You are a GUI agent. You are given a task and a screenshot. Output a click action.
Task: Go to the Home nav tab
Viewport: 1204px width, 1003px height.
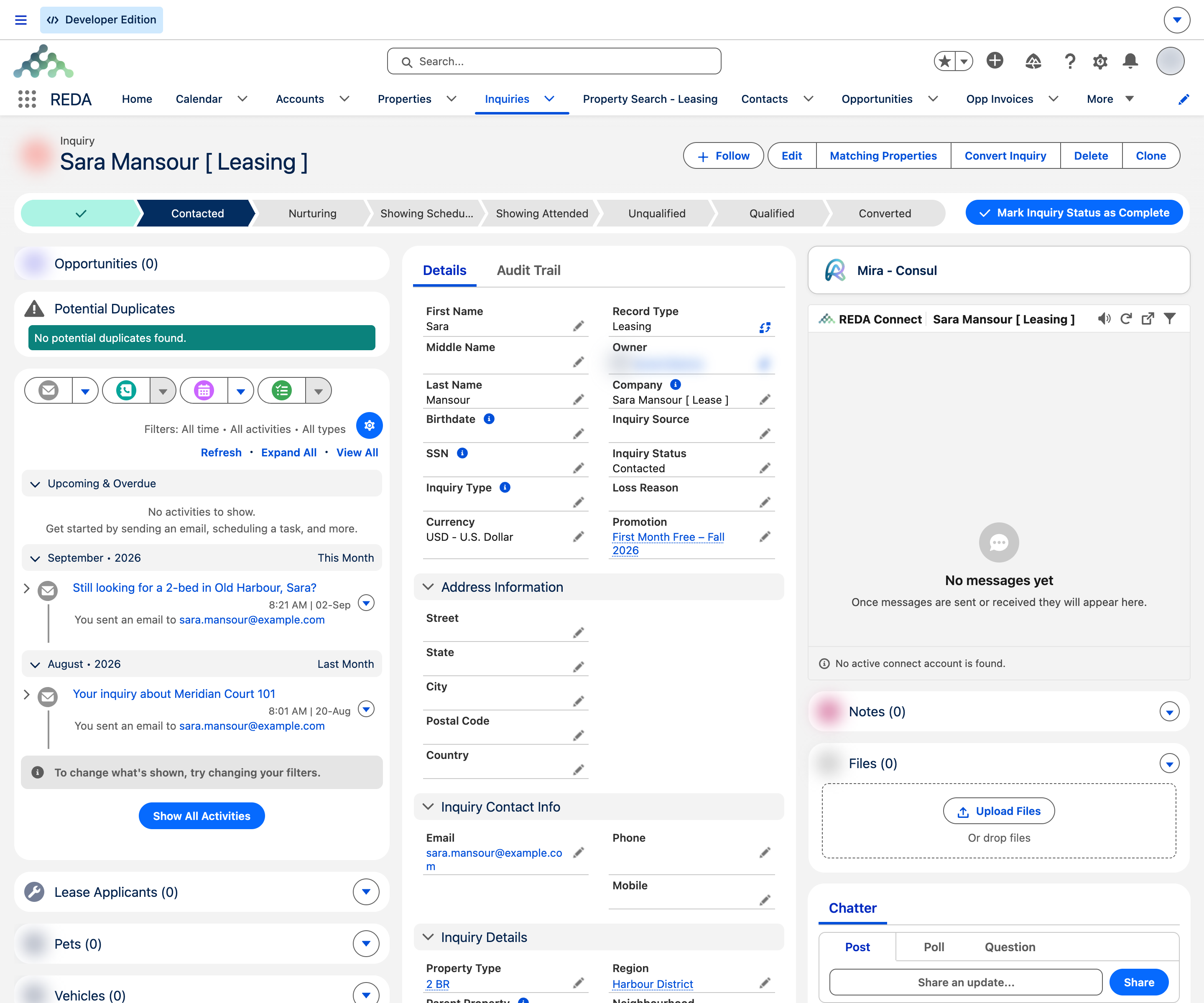(x=137, y=99)
